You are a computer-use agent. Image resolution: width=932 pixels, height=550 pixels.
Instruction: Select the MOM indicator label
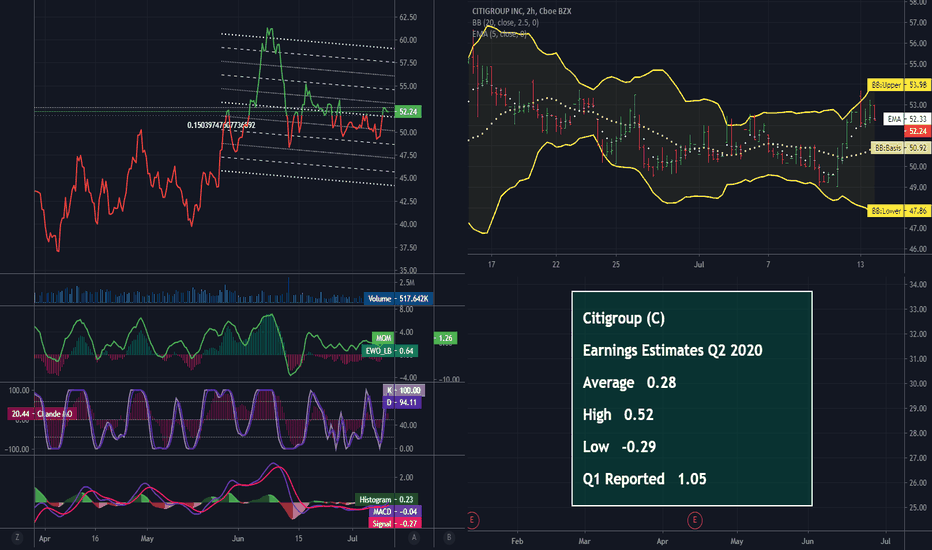coord(383,338)
